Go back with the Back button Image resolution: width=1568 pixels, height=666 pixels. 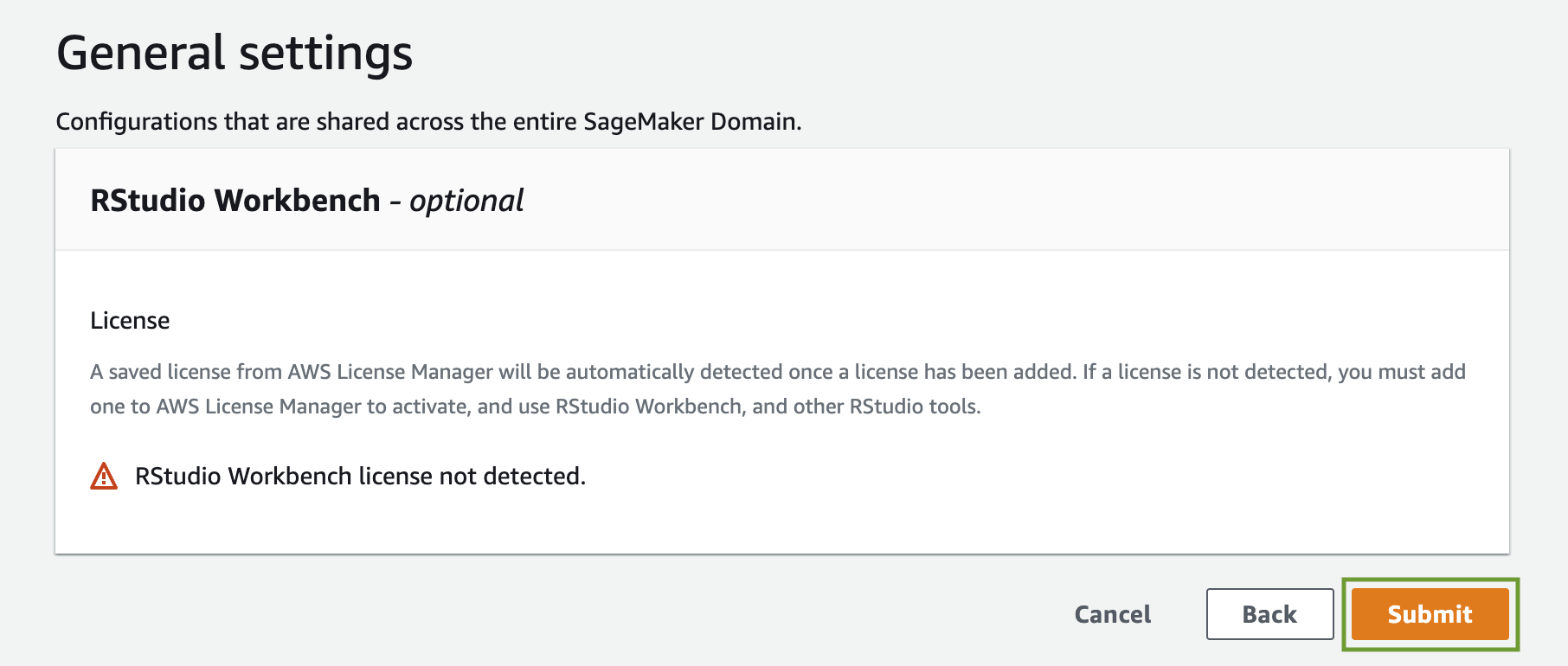click(1269, 614)
